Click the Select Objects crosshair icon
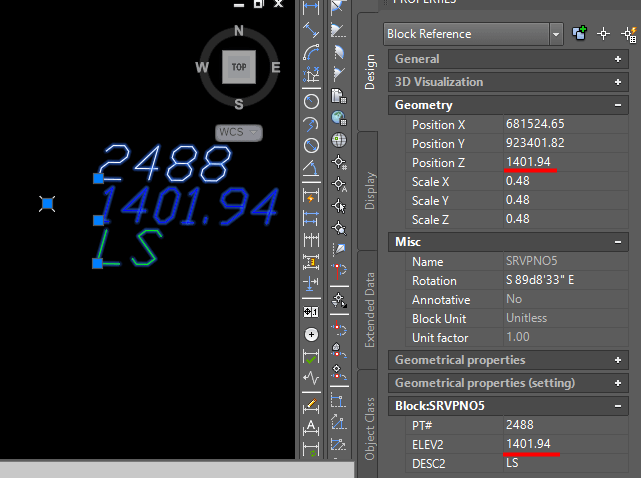Viewport: 641px width, 478px height. 603,34
